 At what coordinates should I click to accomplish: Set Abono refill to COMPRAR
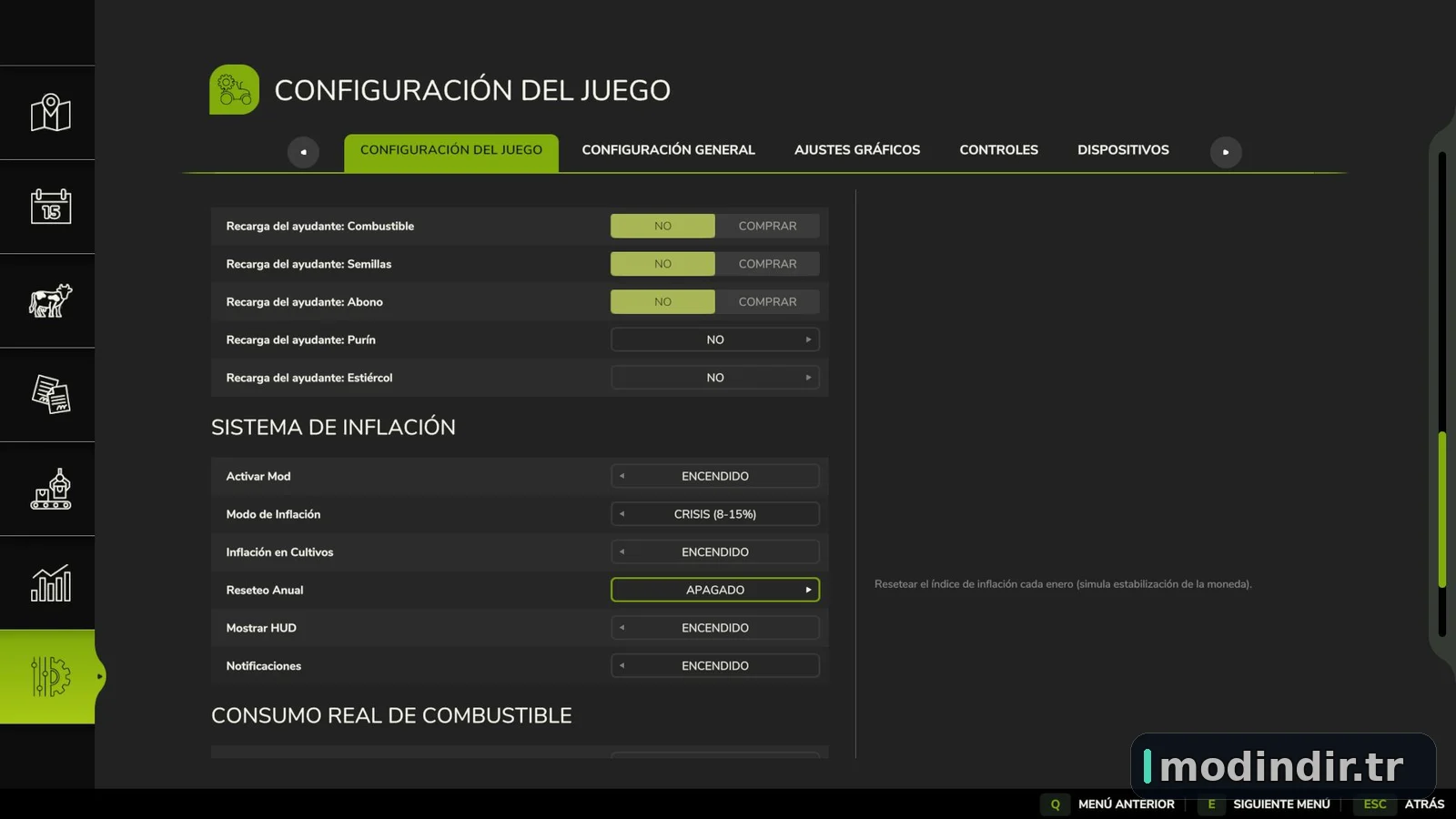[767, 302]
